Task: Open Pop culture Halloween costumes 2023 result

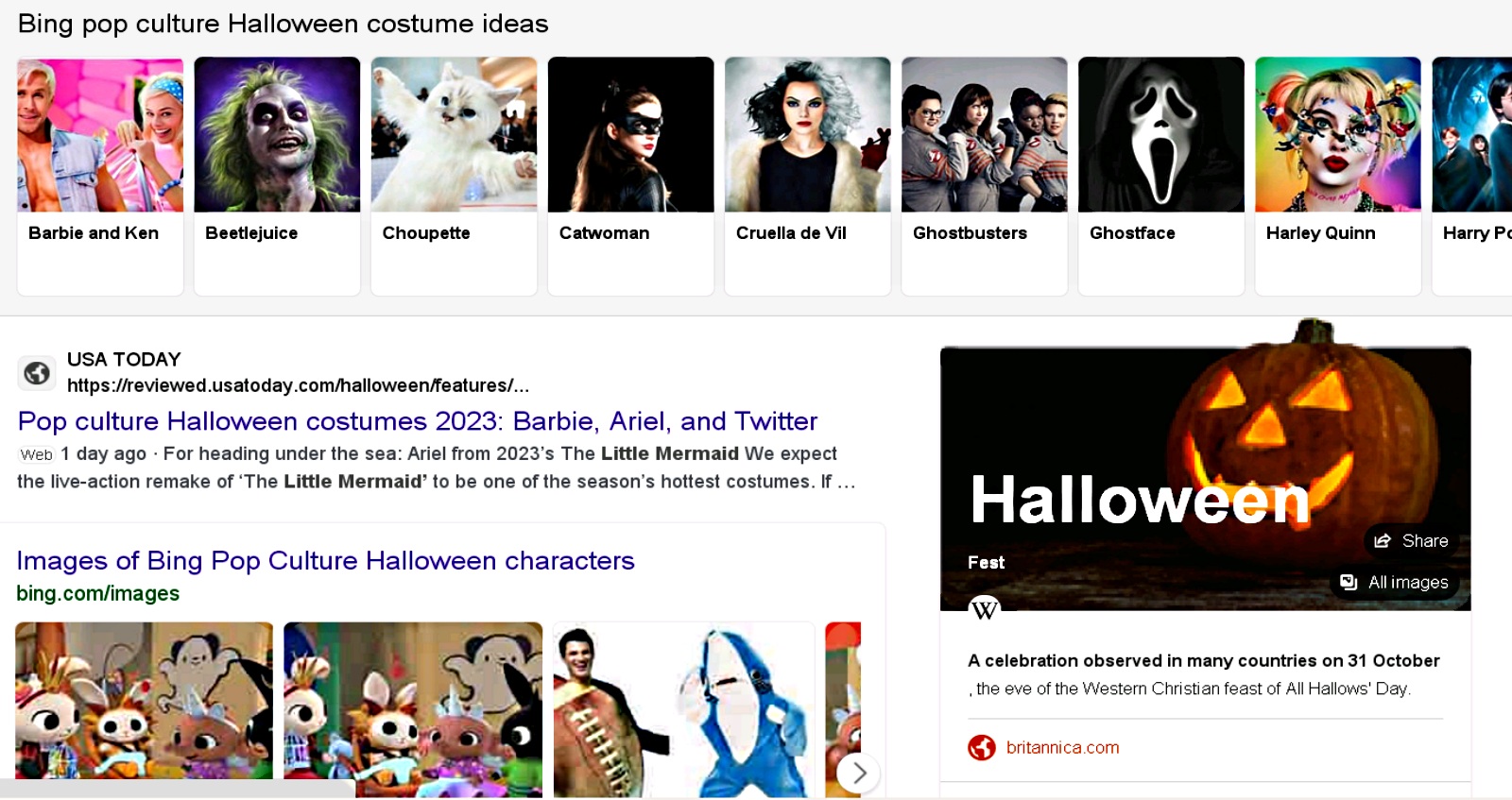Action: point(418,421)
